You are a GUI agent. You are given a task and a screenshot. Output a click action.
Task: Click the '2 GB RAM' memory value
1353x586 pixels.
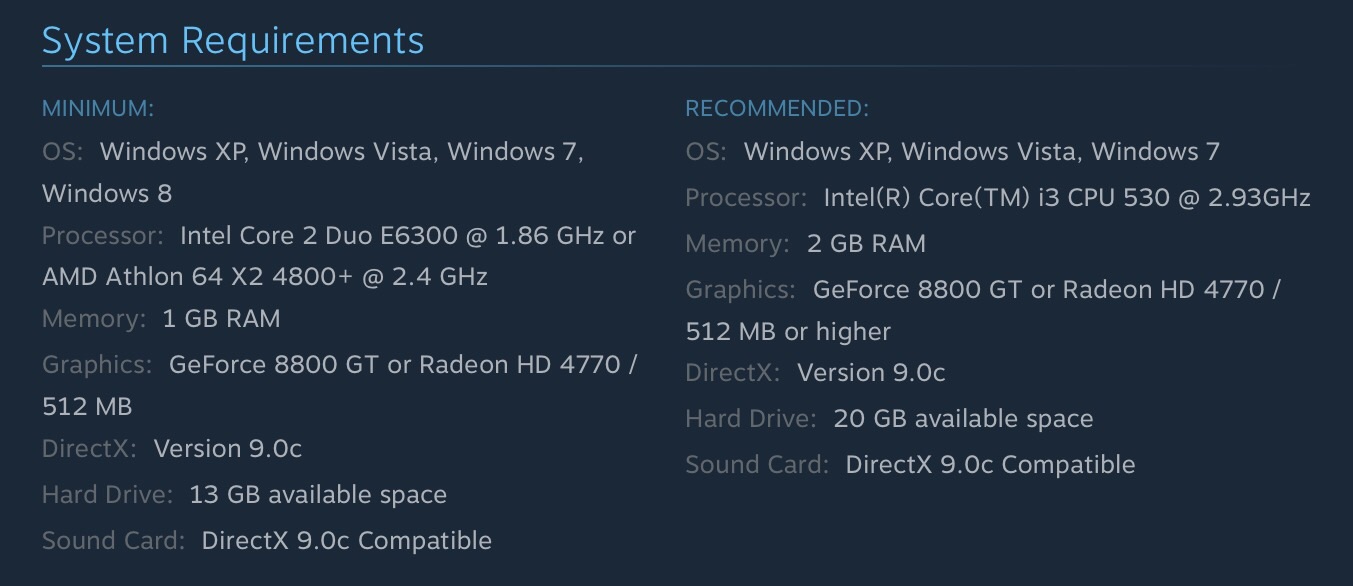tap(866, 243)
